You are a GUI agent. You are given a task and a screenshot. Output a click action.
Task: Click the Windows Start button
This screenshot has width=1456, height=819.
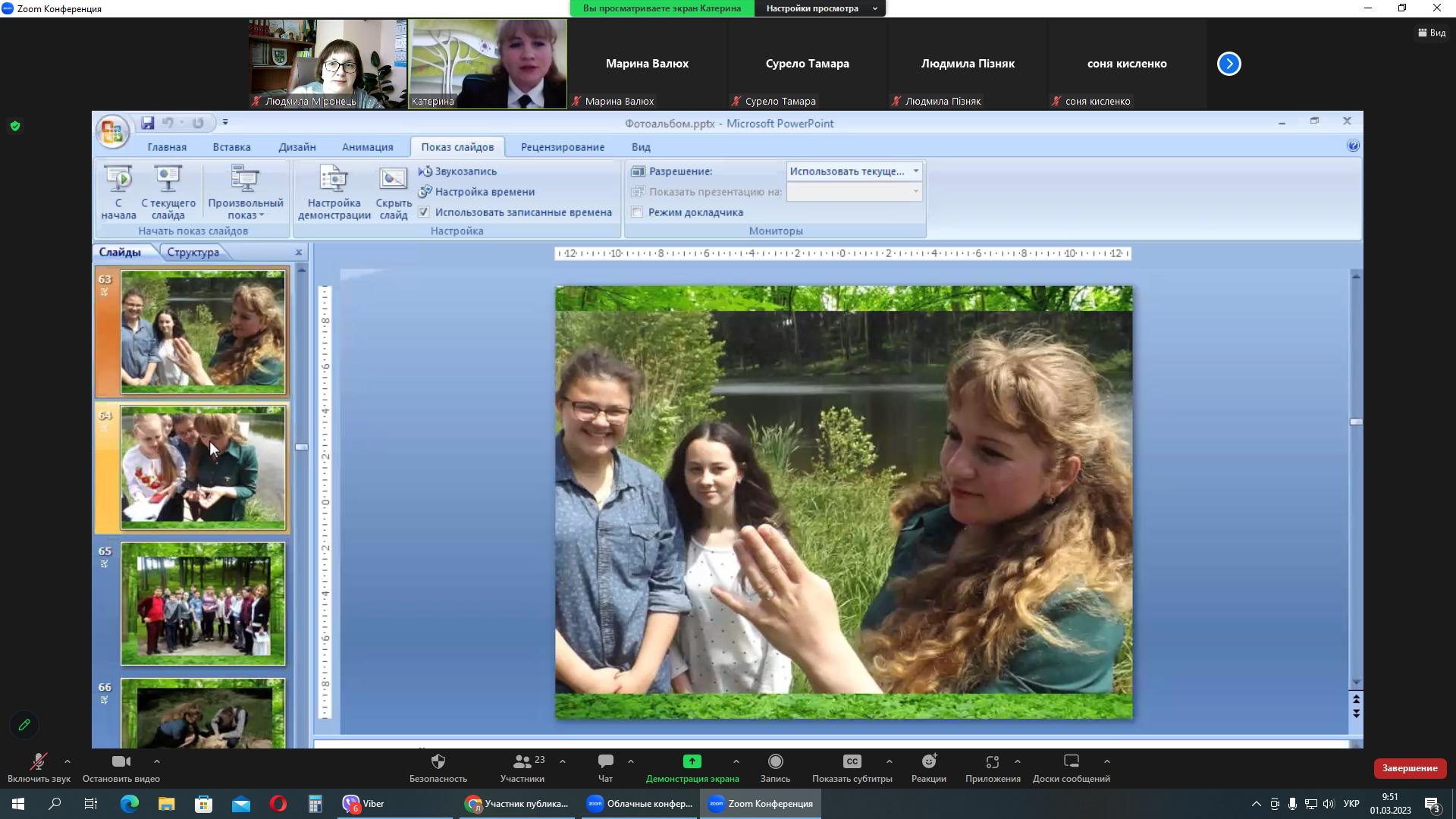(x=18, y=804)
